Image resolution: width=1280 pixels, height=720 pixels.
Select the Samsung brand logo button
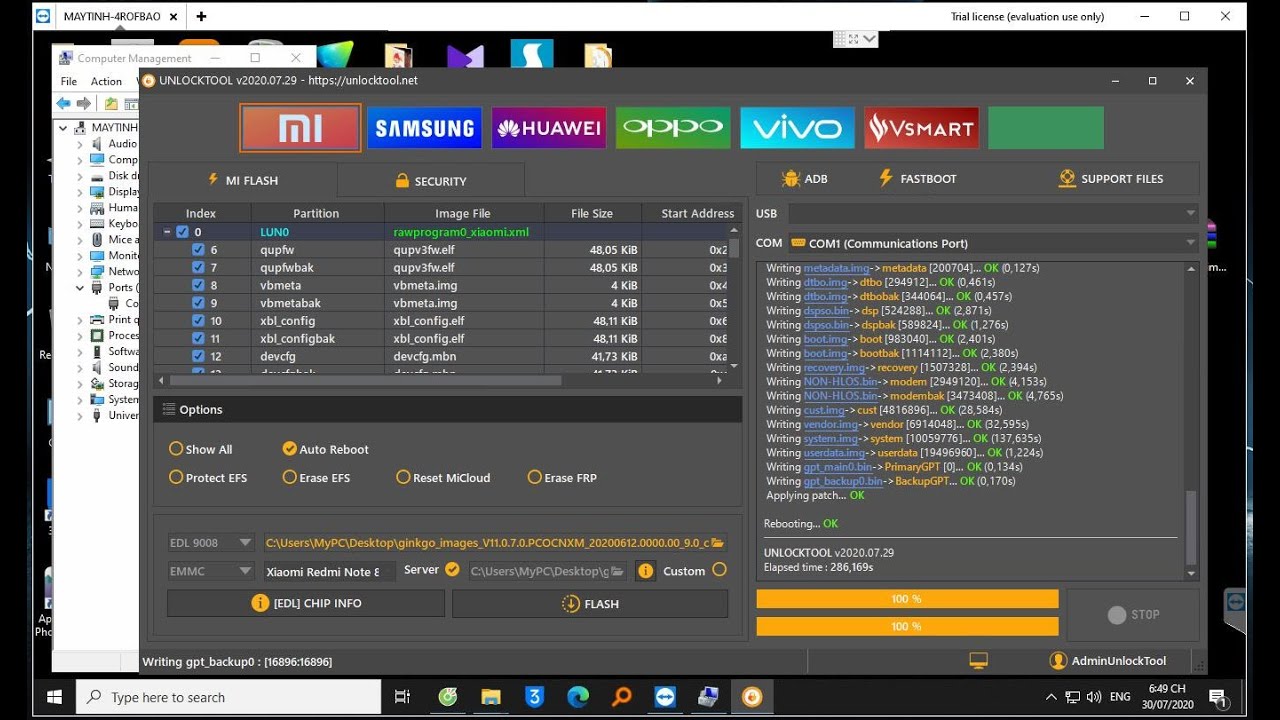(x=424, y=128)
